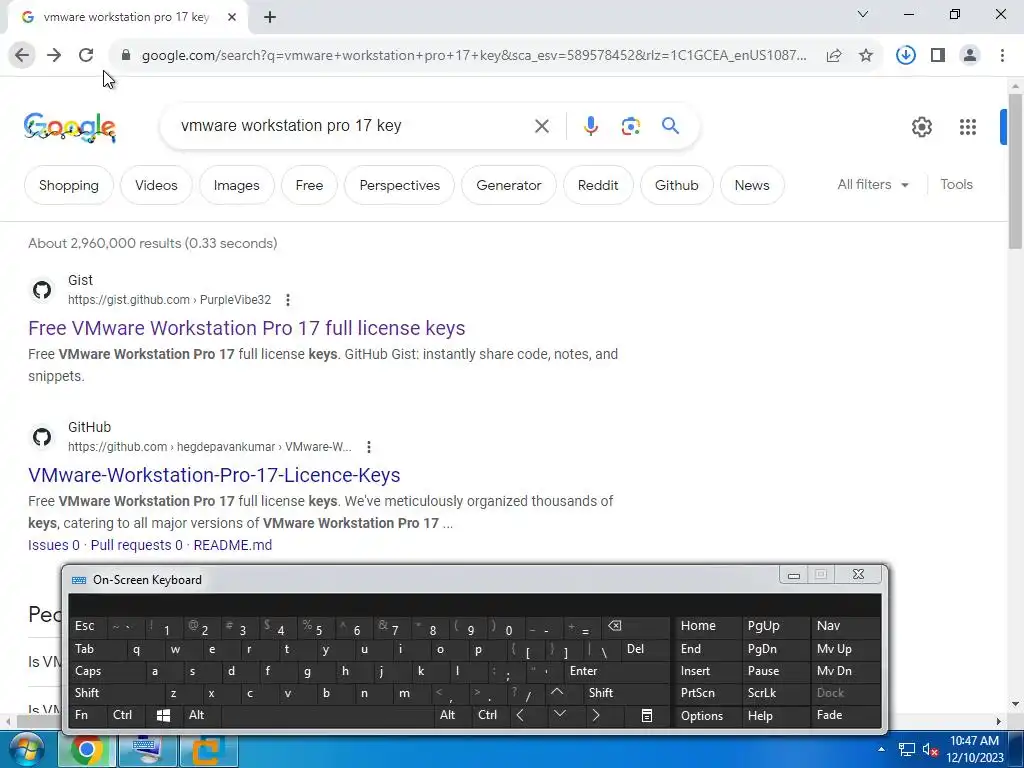Reload the current page
Viewport: 1024px width, 768px height.
pyautogui.click(x=86, y=56)
